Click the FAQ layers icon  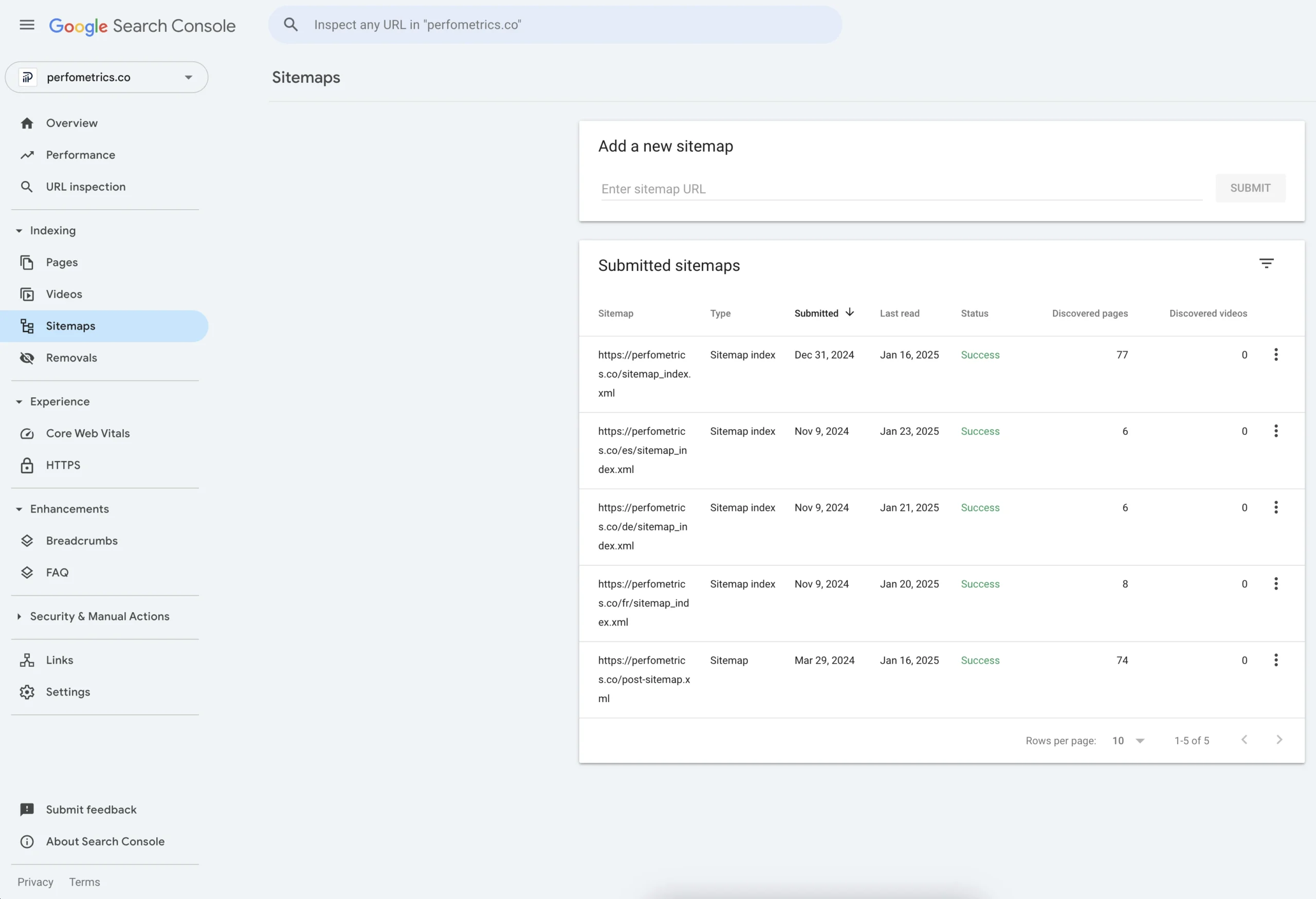[x=27, y=573]
